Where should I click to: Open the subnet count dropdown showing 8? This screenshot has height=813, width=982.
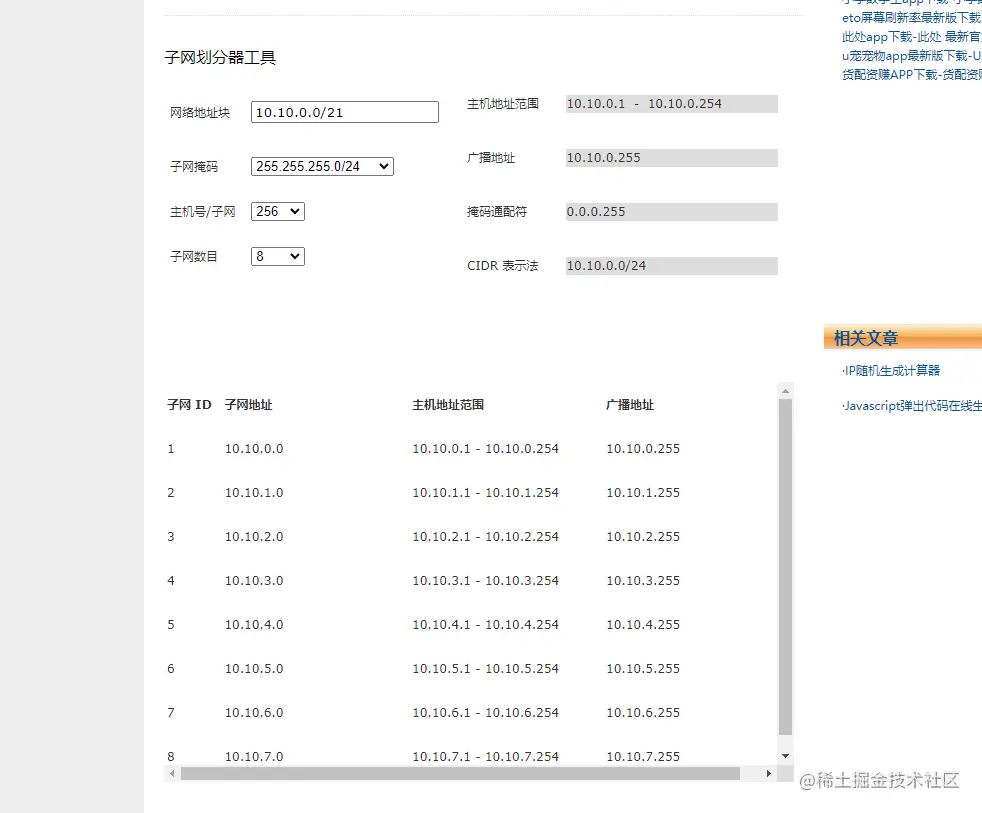tap(277, 257)
